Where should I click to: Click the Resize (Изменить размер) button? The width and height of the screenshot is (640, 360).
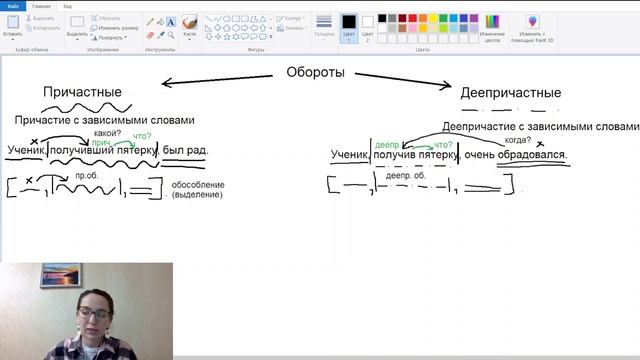(x=115, y=28)
